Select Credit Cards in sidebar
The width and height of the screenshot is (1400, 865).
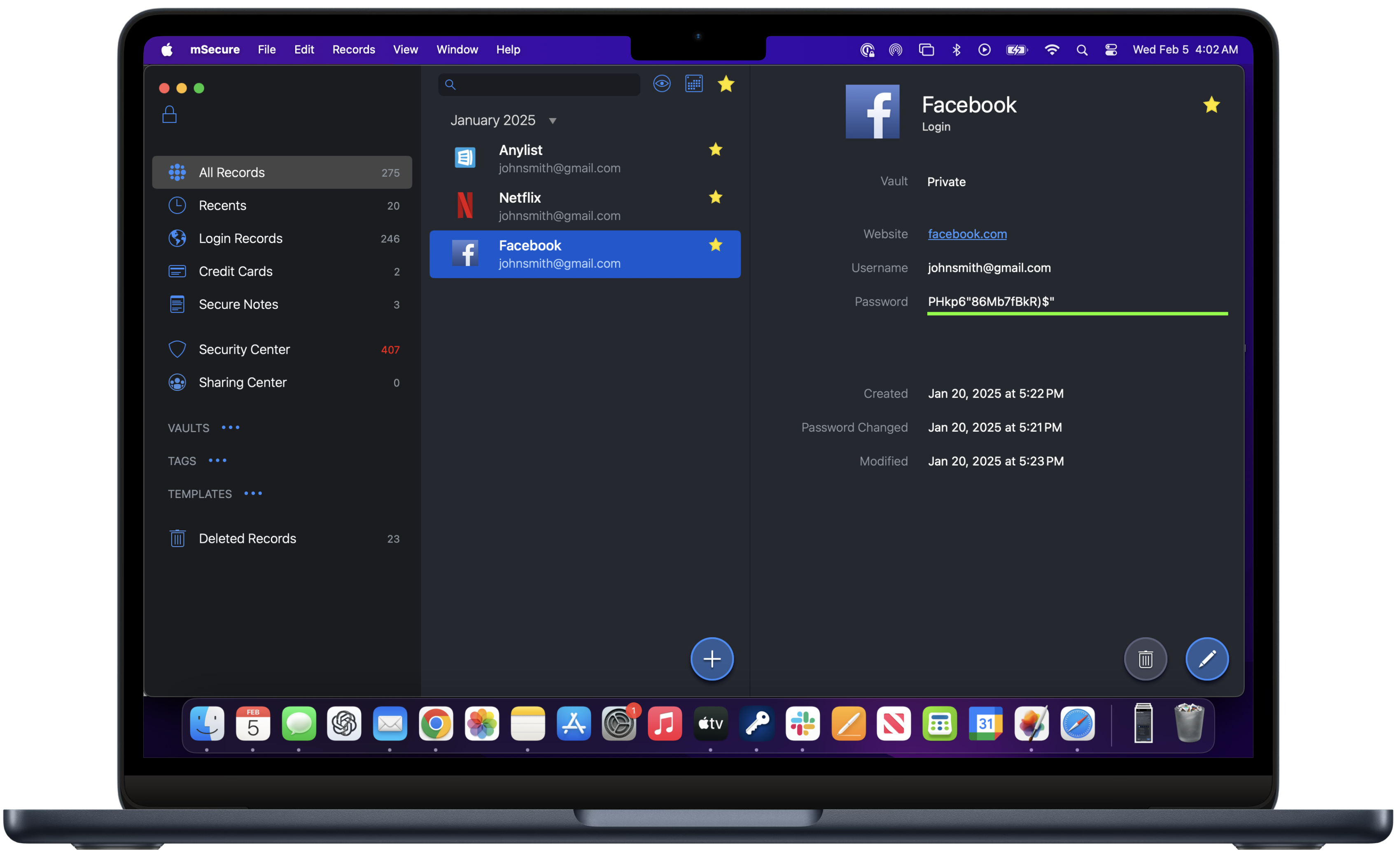click(x=236, y=271)
